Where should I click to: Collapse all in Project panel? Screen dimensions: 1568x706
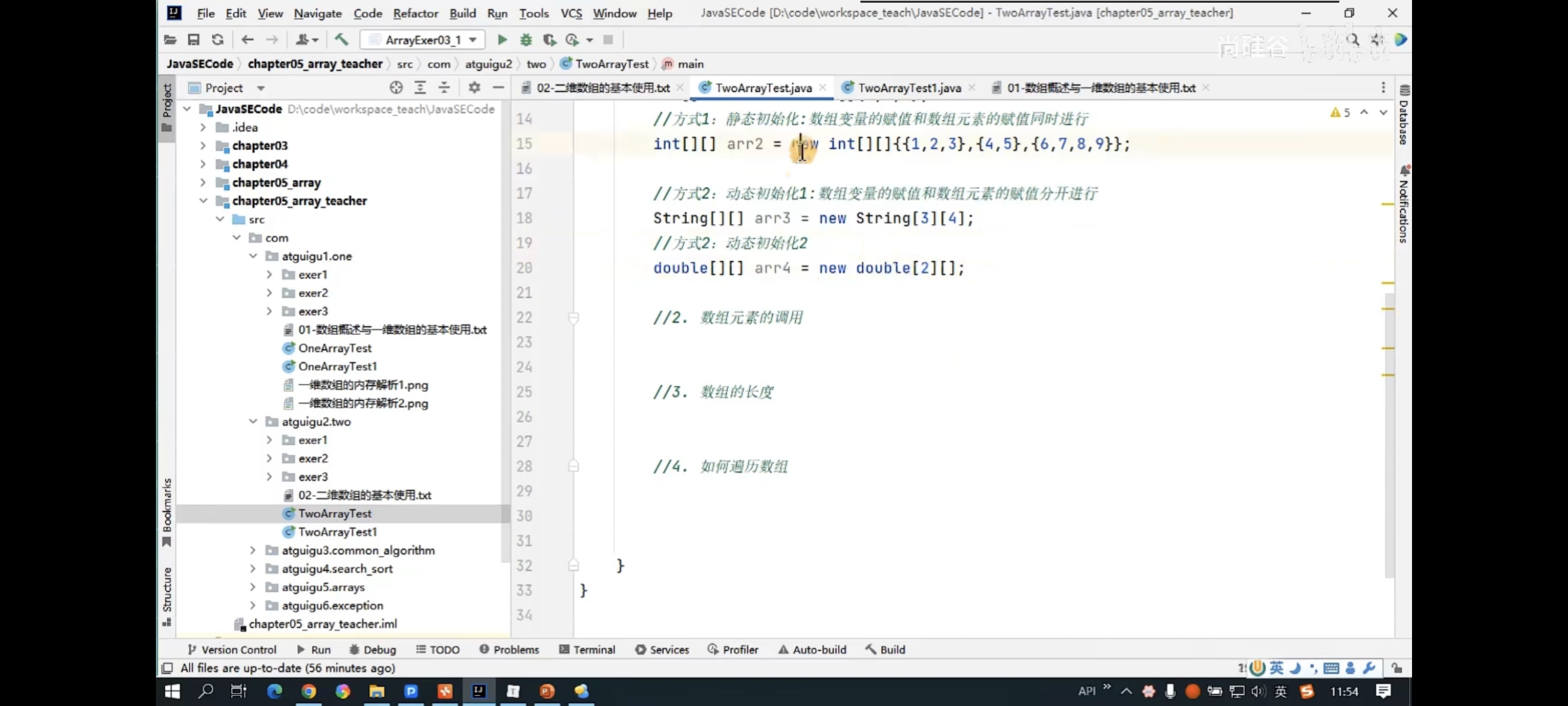pyautogui.click(x=444, y=88)
